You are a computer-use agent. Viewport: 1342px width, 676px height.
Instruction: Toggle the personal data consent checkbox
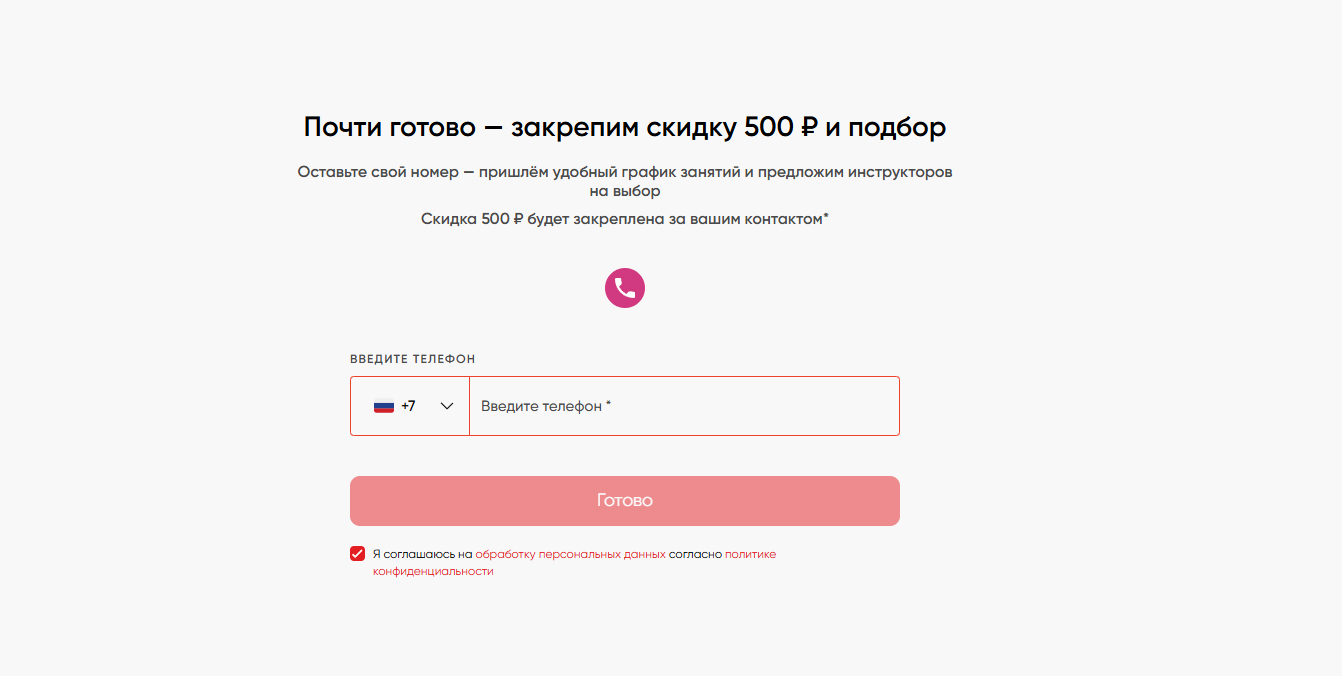click(357, 554)
